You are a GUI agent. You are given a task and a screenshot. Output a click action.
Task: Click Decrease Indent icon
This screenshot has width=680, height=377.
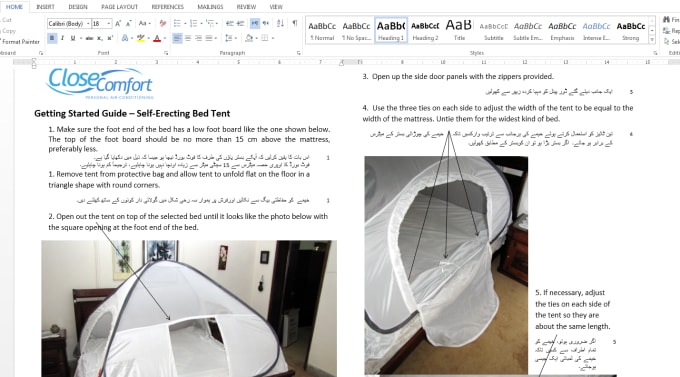point(230,23)
